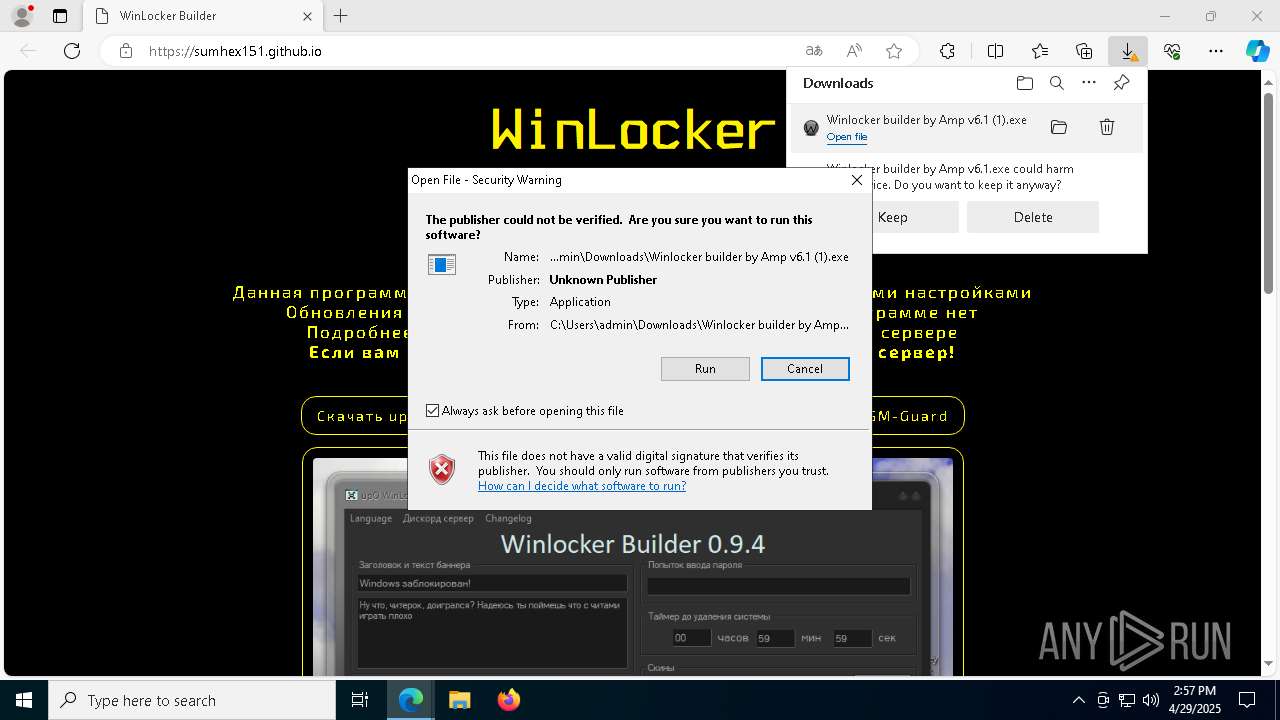1280x720 pixels.
Task: Show hidden tray icons chevron
Action: tap(1078, 700)
